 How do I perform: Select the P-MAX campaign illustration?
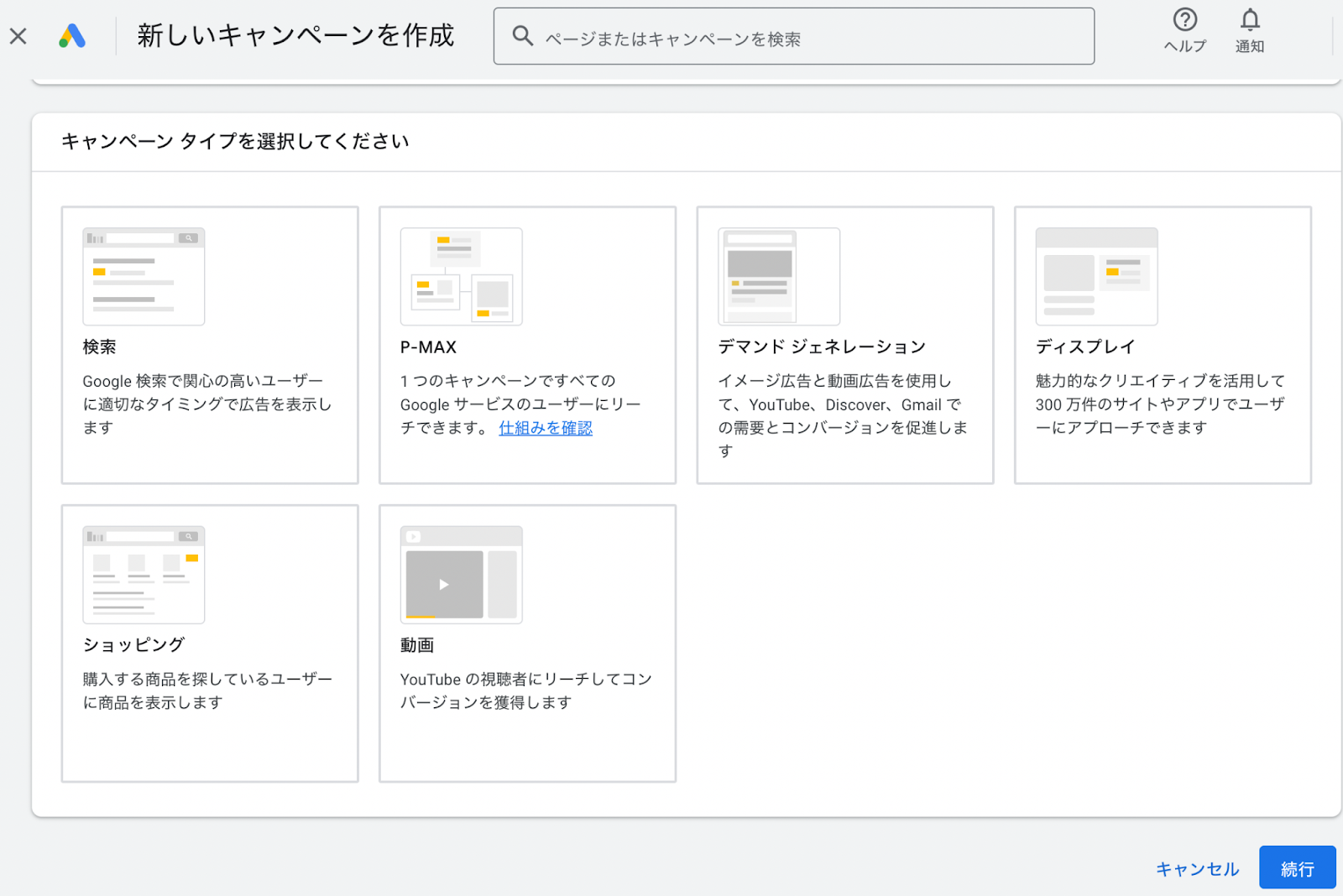(461, 276)
